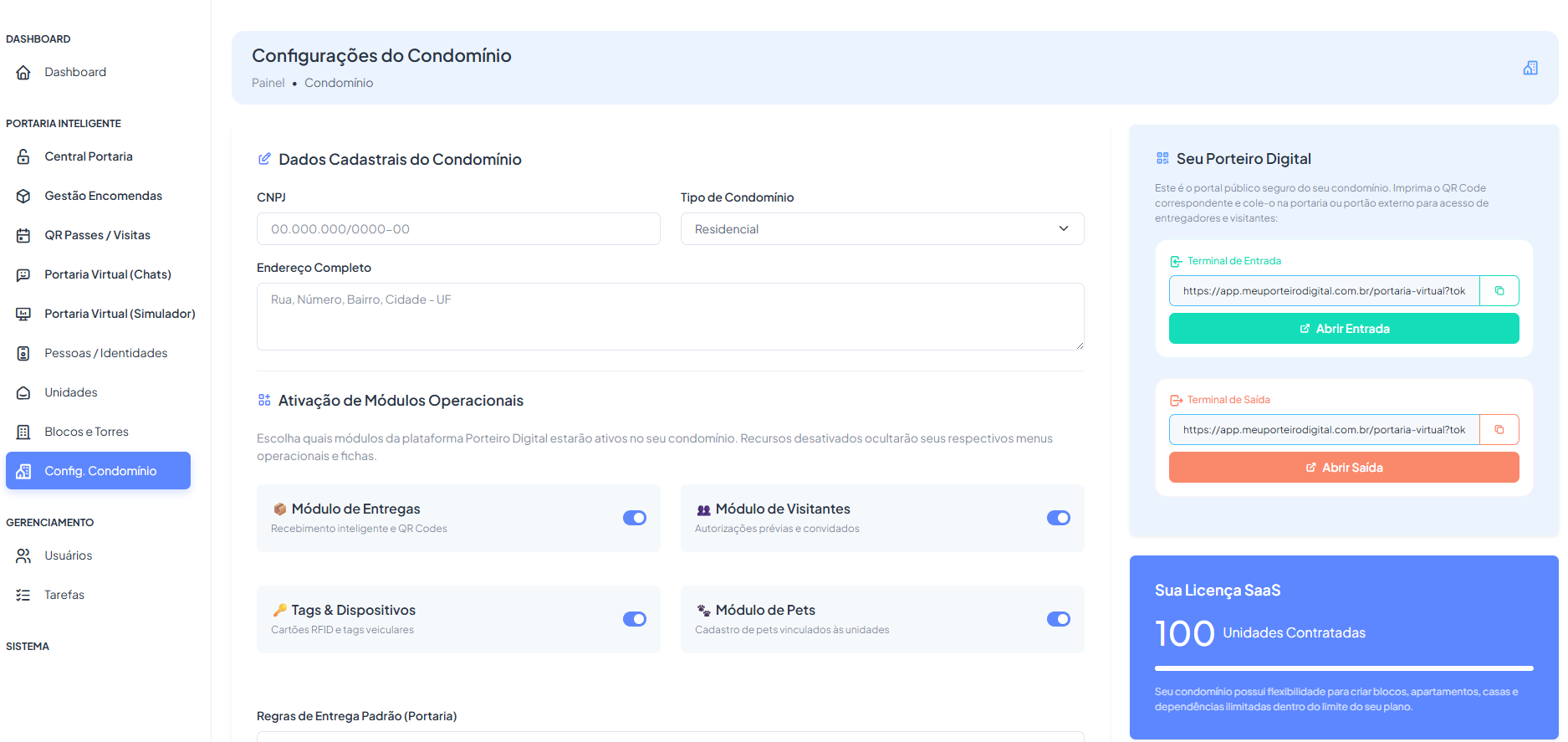The width and height of the screenshot is (1568, 742).
Task: Click the Terminal de Saída logout icon
Action: 1176,400
